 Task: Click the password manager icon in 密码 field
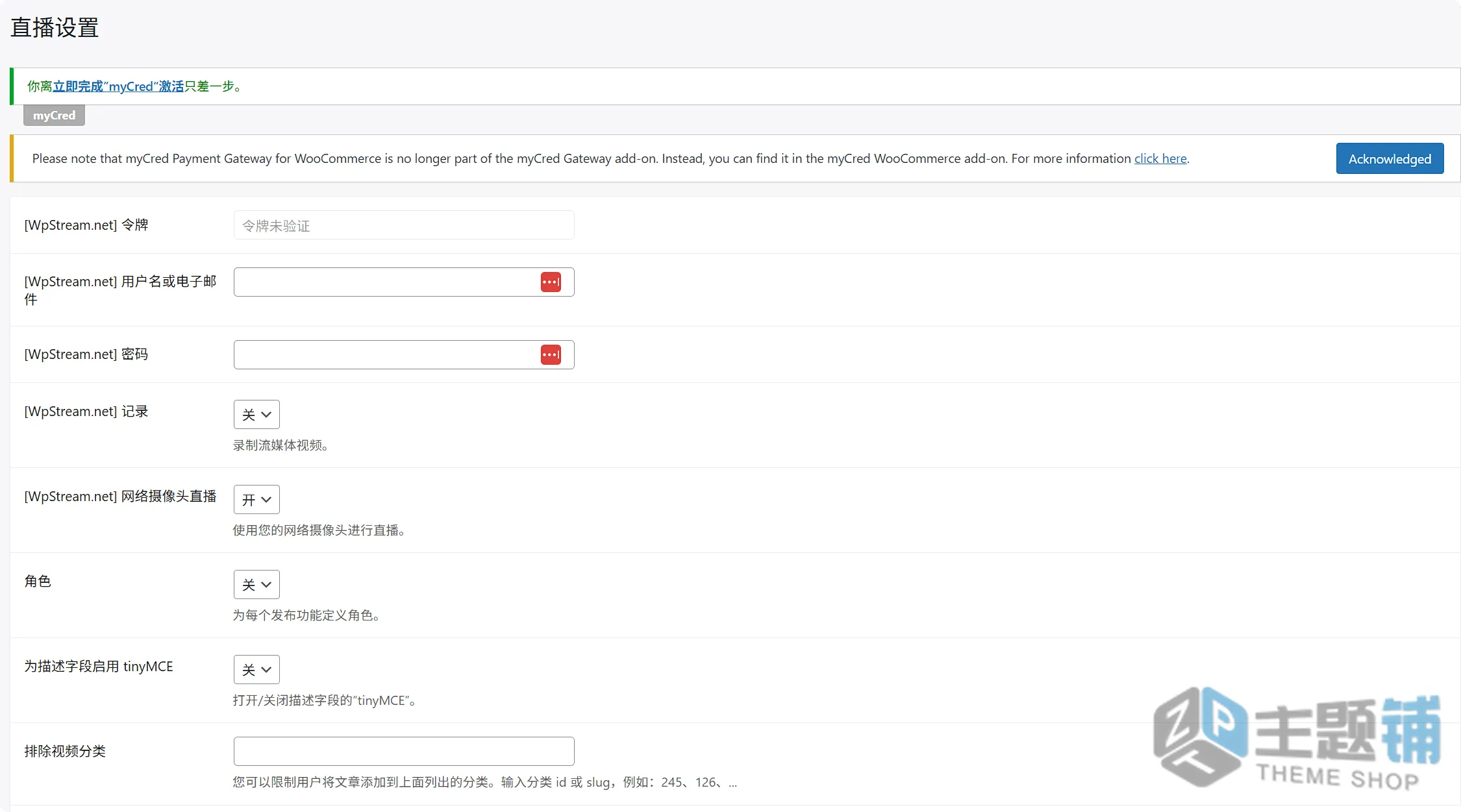tap(551, 355)
